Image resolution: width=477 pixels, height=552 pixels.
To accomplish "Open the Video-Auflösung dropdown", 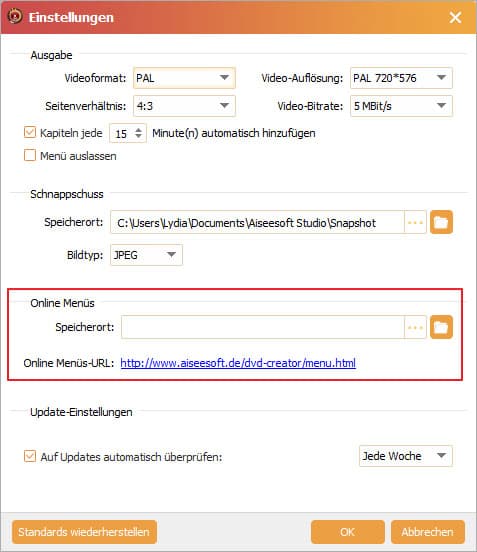I will (x=401, y=78).
